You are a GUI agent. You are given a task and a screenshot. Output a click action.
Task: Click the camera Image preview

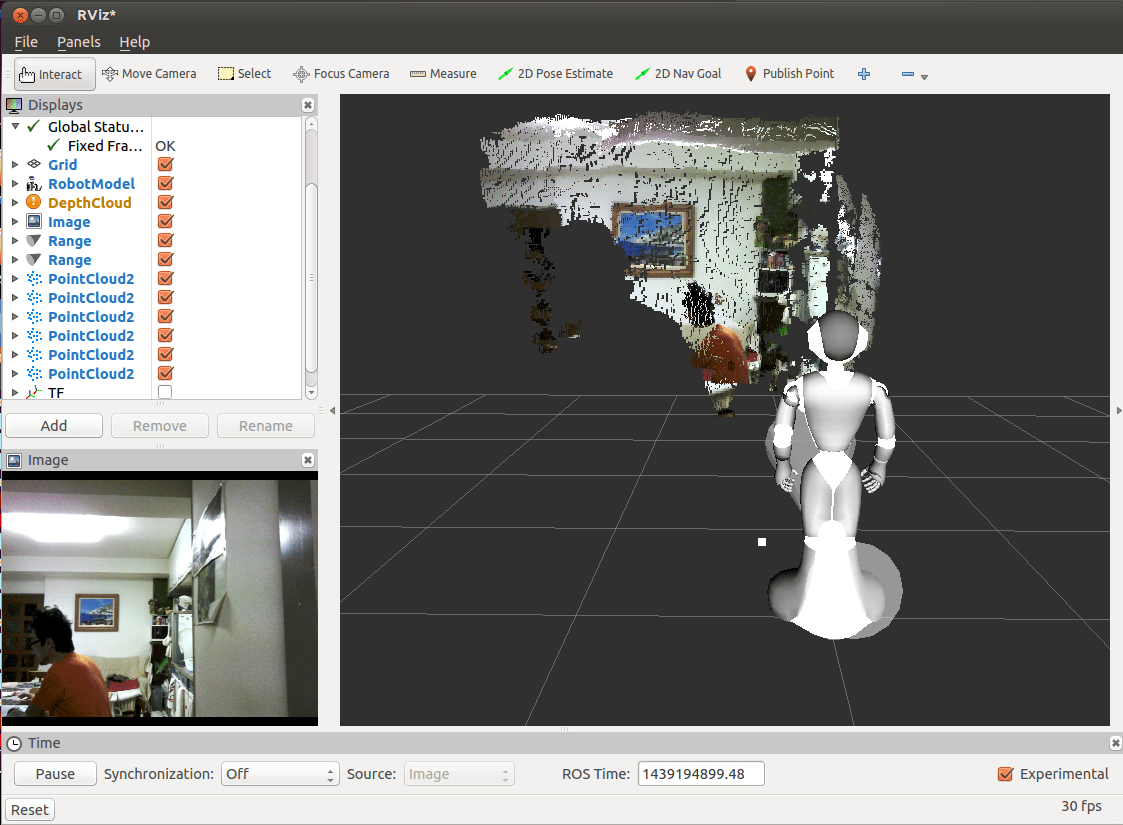point(160,598)
